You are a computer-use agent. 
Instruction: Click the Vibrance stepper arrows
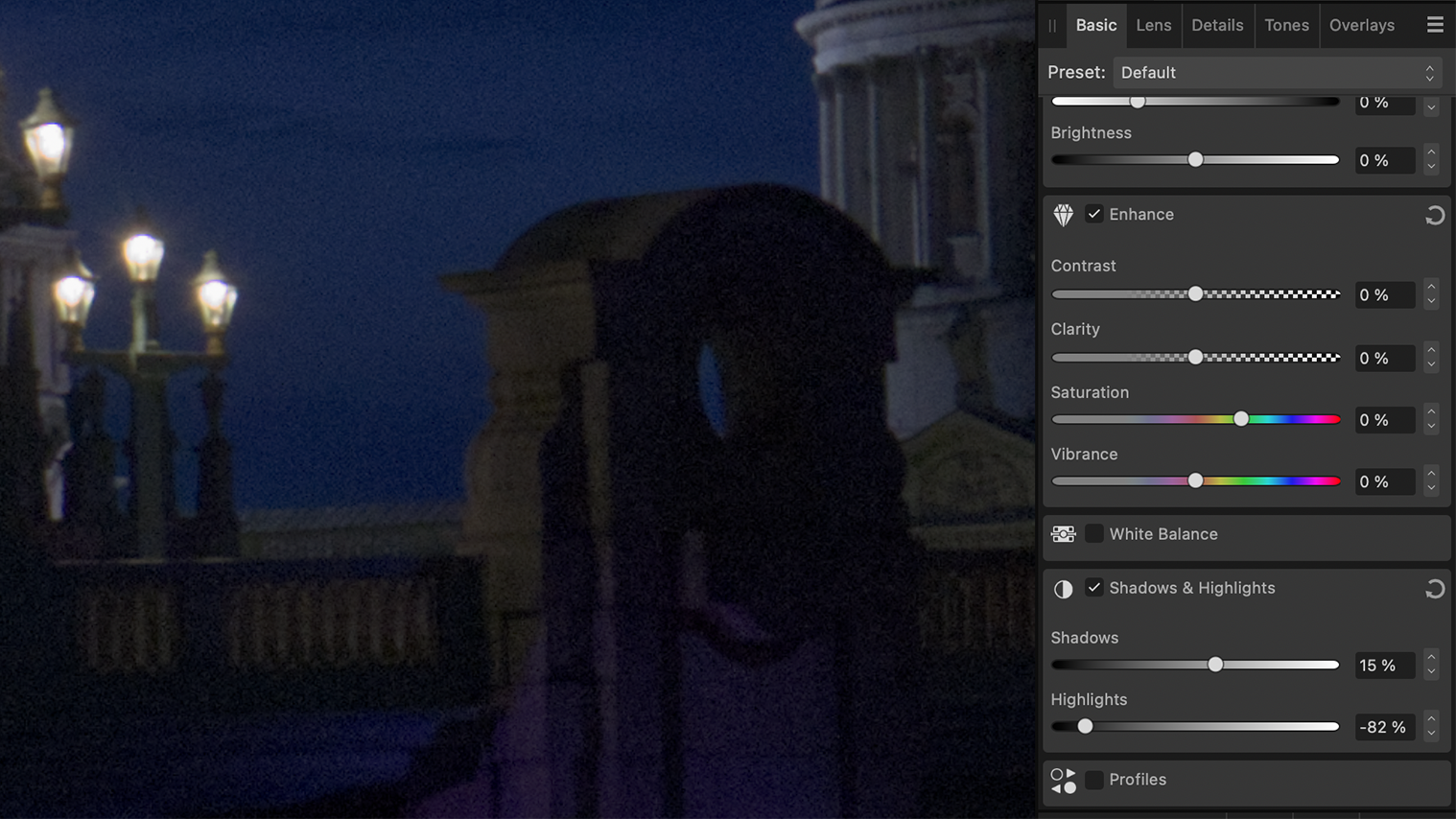pos(1431,480)
